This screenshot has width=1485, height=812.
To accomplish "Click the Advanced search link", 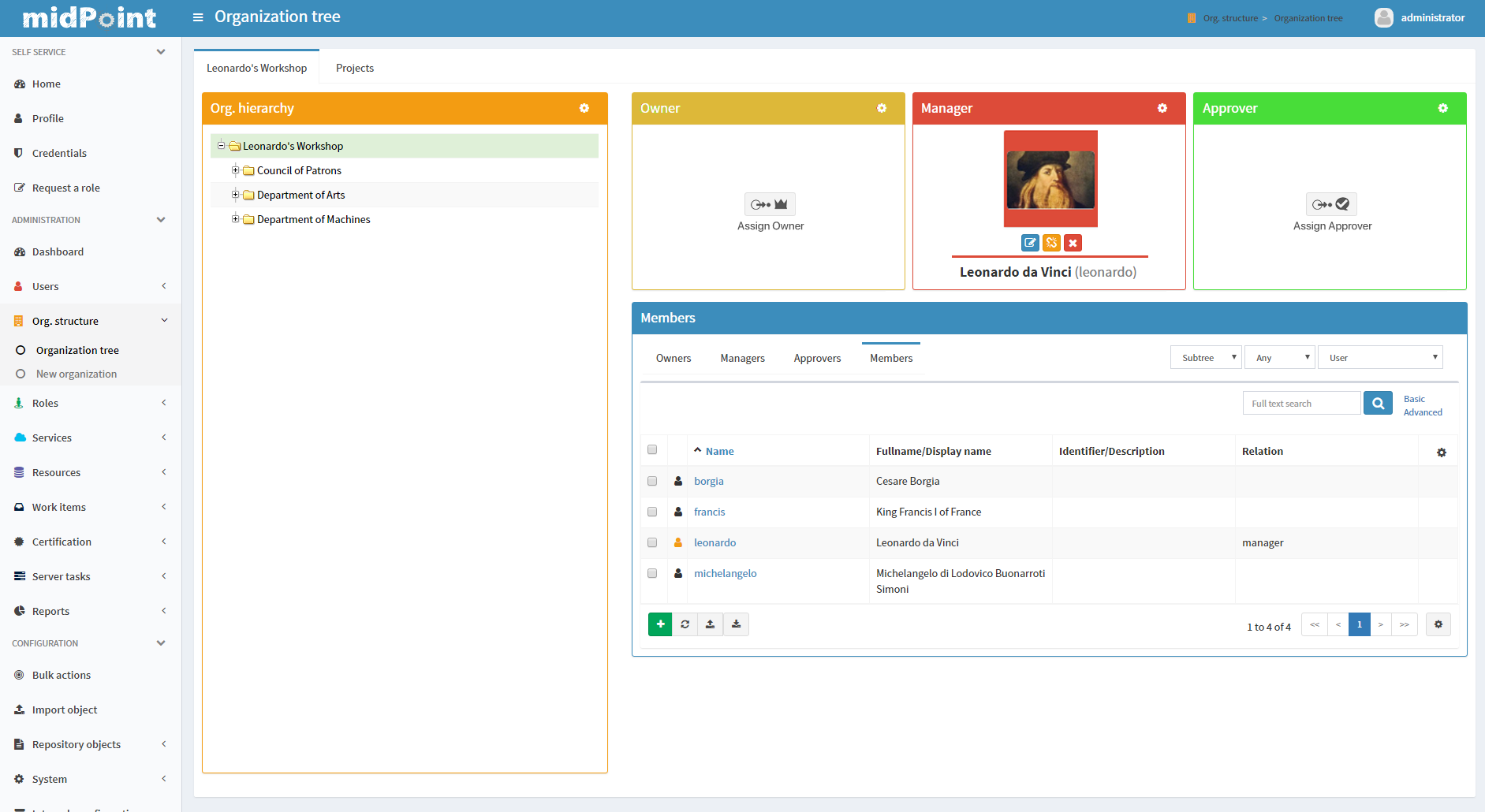I will click(1423, 412).
